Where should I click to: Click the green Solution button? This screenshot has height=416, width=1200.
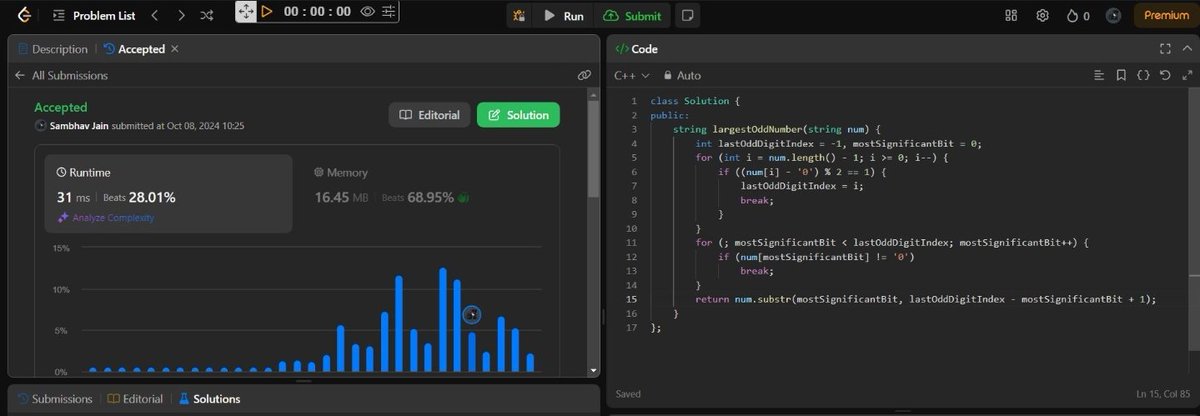518,115
